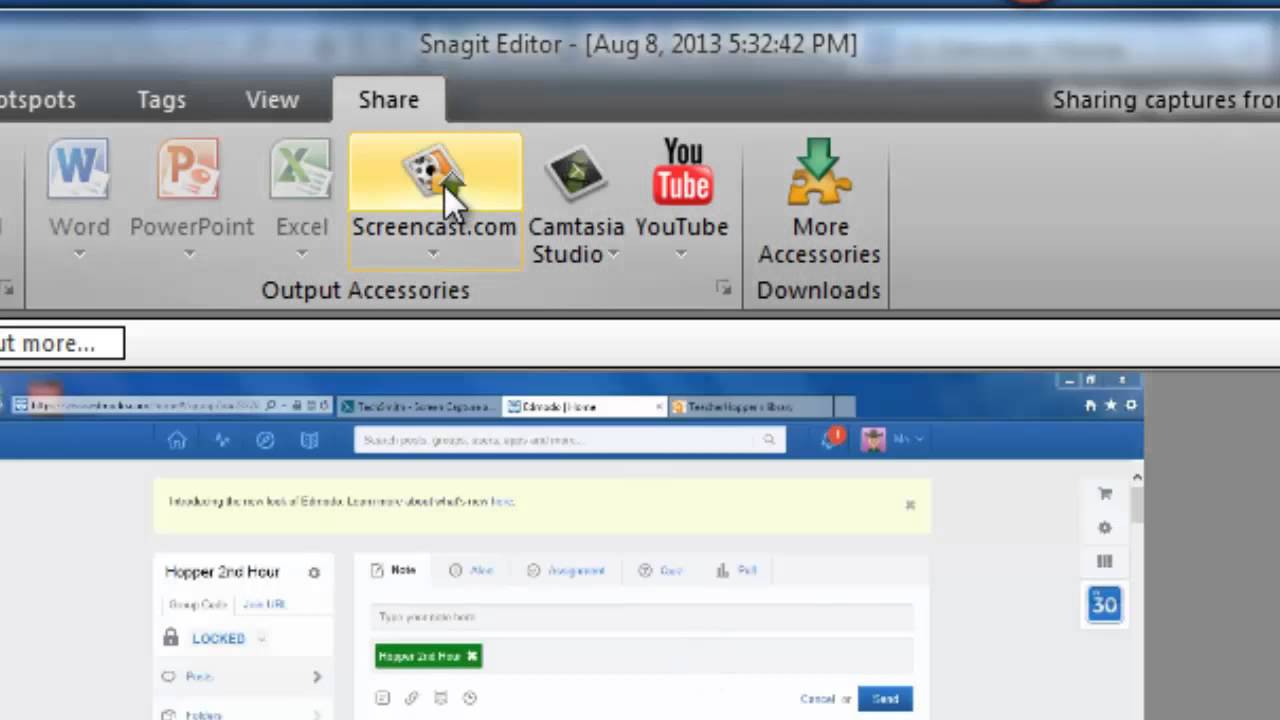Open the LOCKED group code dropdown

coord(262,638)
